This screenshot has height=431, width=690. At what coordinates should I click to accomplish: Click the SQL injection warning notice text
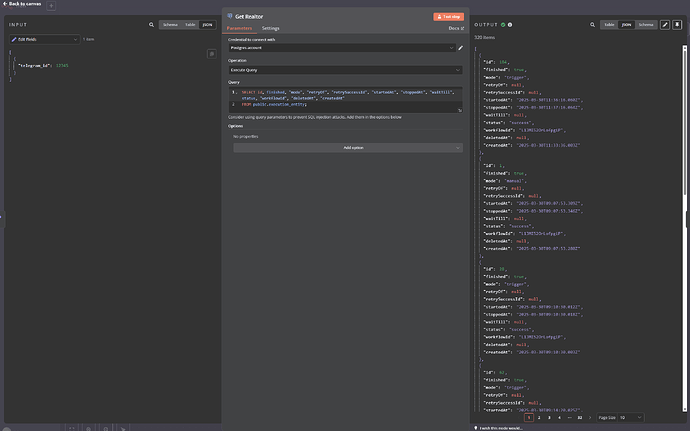tap(315, 117)
